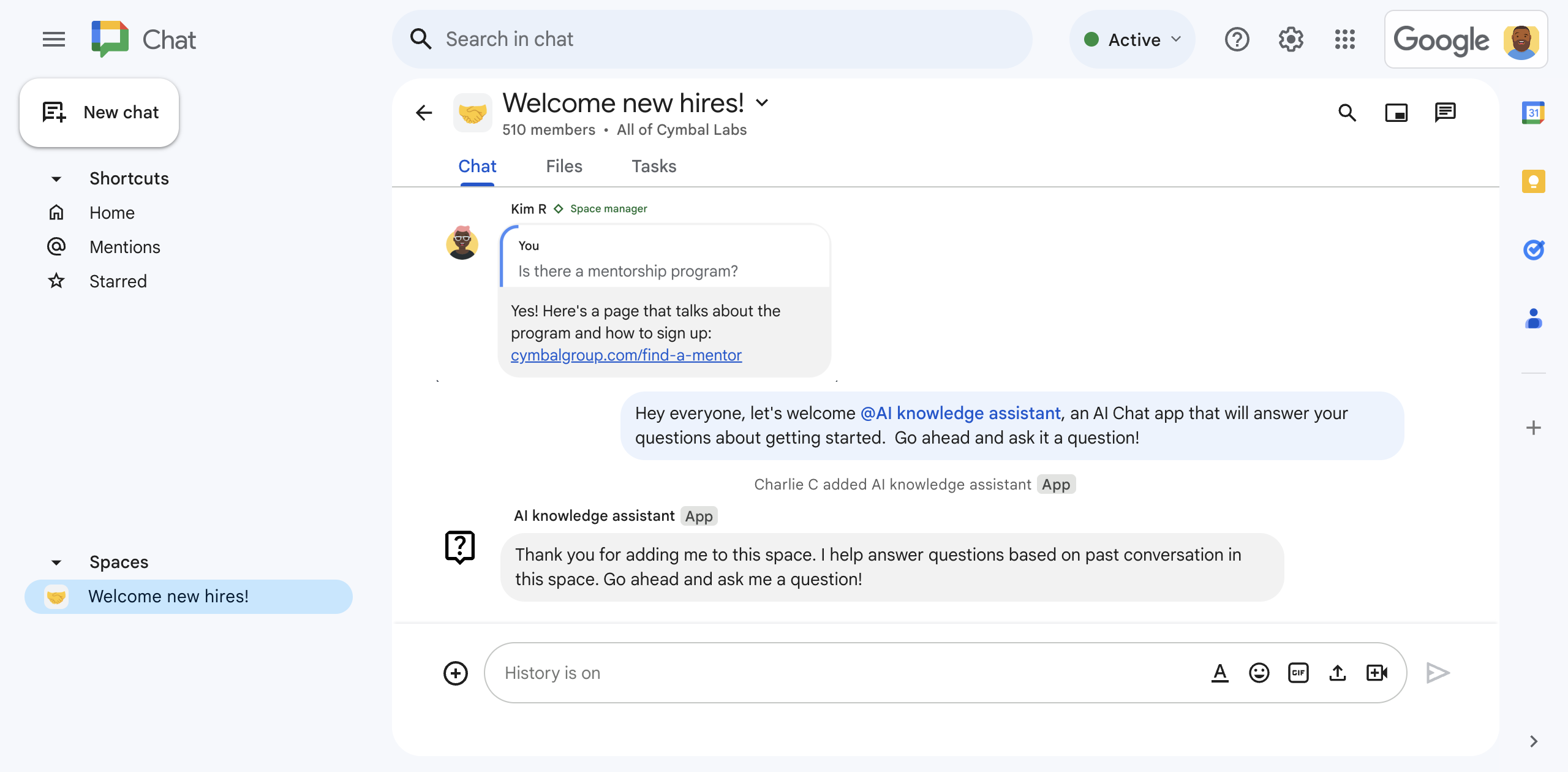Open the settings gear icon
This screenshot has width=1568, height=772.
1290,39
